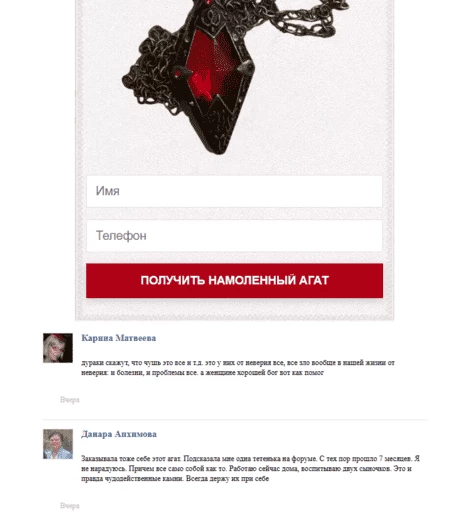
Task: Open Данара Анхимова's avatar image
Action: (x=58, y=444)
